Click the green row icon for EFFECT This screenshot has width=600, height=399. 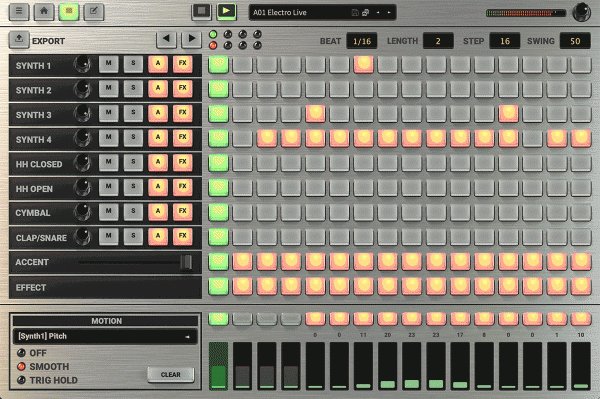pos(218,286)
